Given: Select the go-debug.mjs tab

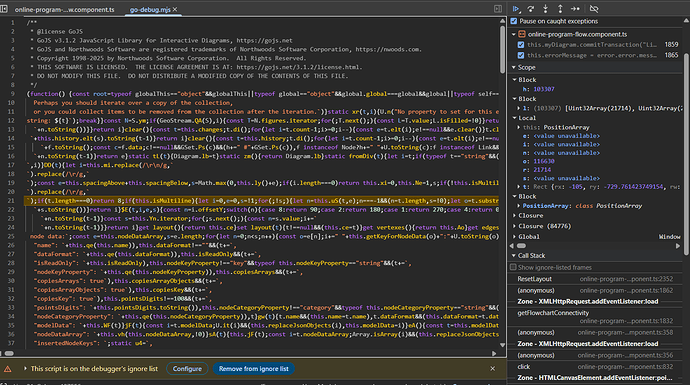Looking at the screenshot, I should (150, 9).
